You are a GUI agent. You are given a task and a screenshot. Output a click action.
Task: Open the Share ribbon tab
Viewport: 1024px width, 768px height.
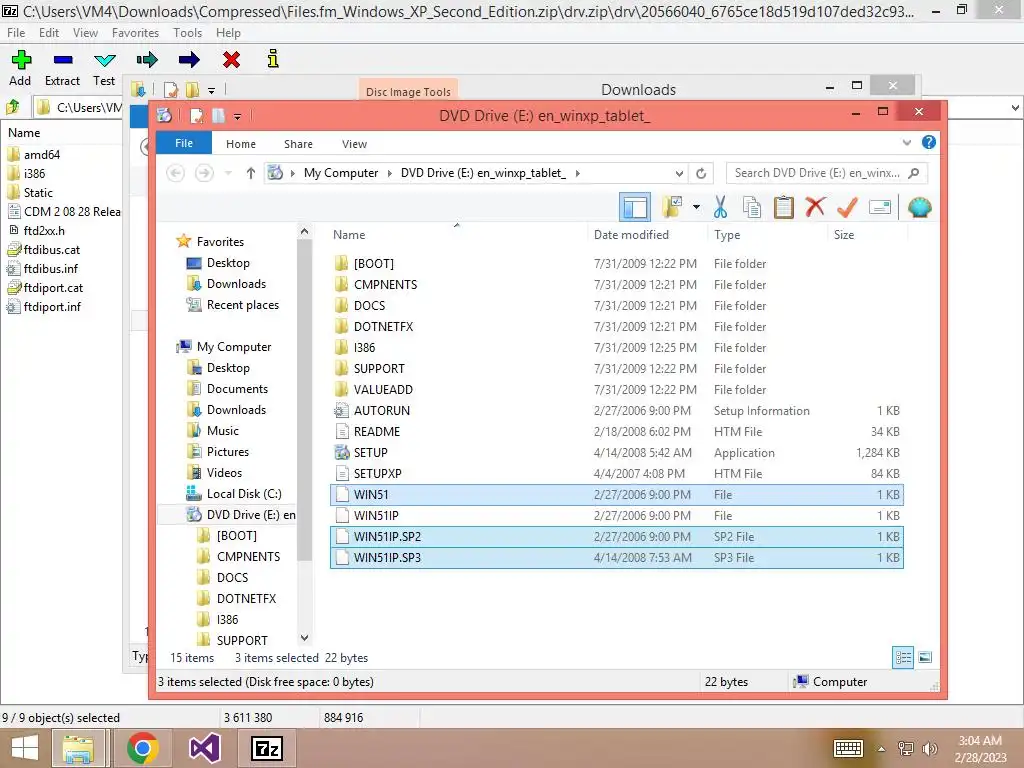(298, 144)
